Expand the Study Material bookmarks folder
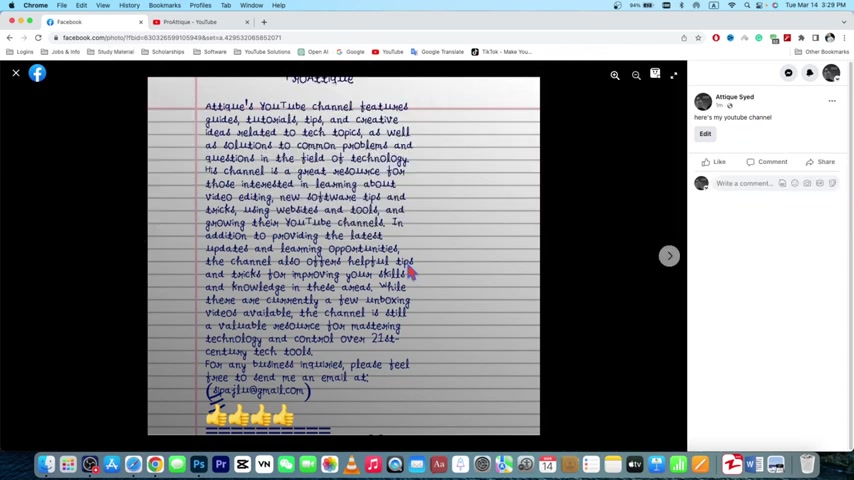 (111, 52)
